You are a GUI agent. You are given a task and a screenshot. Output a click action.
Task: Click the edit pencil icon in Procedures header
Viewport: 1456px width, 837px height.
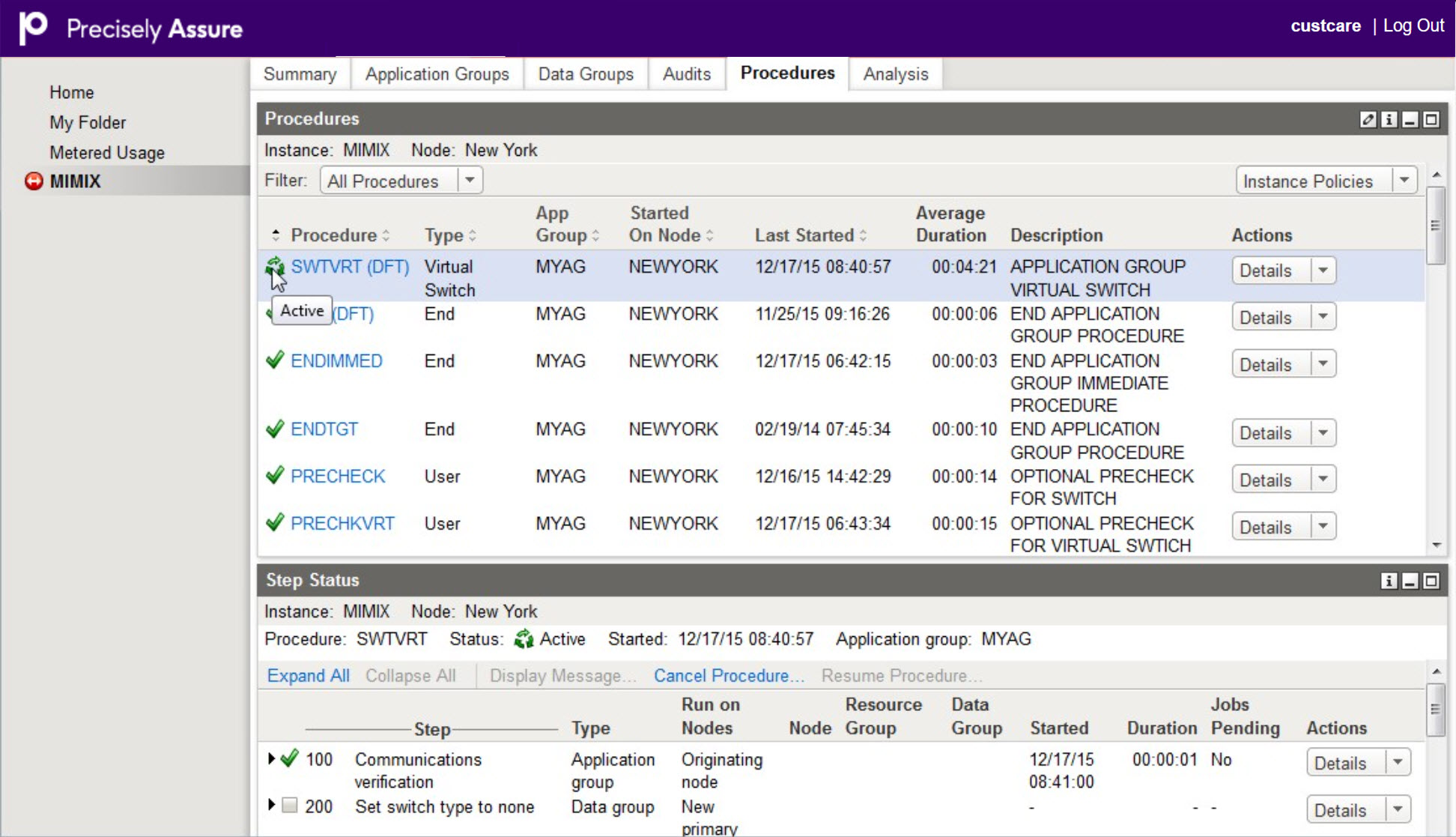[x=1368, y=119]
